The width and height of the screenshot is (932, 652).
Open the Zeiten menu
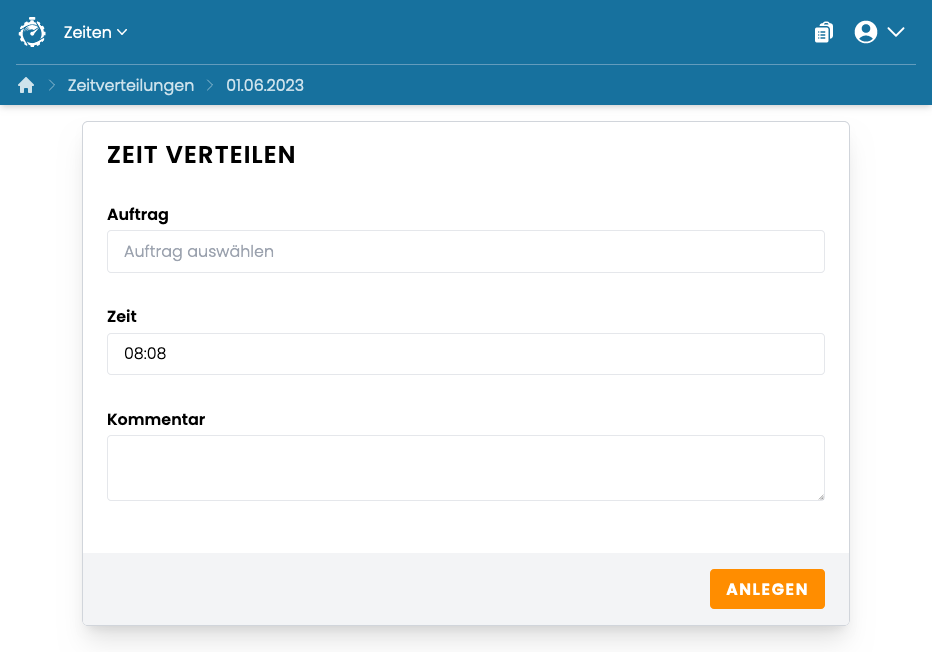95,32
